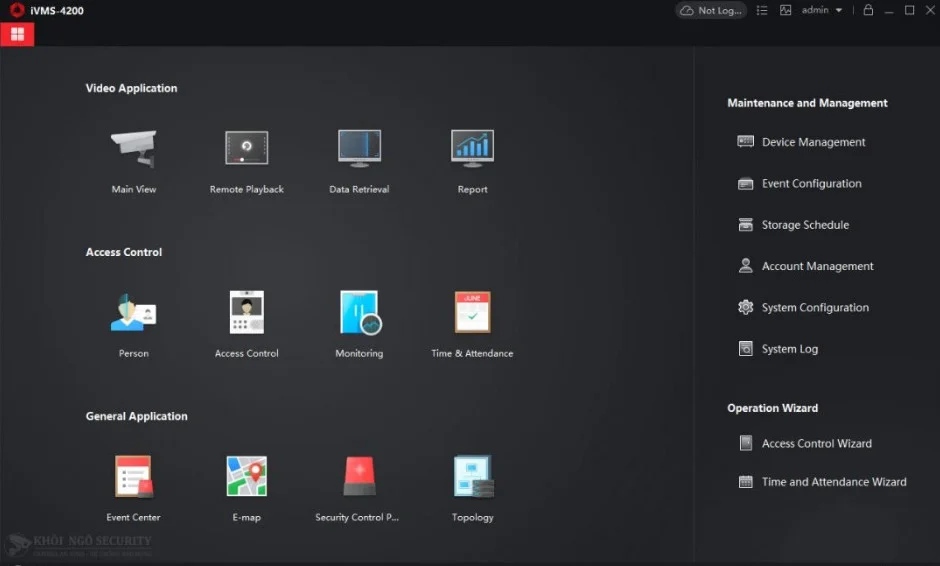Click the General Application heading

(x=136, y=416)
